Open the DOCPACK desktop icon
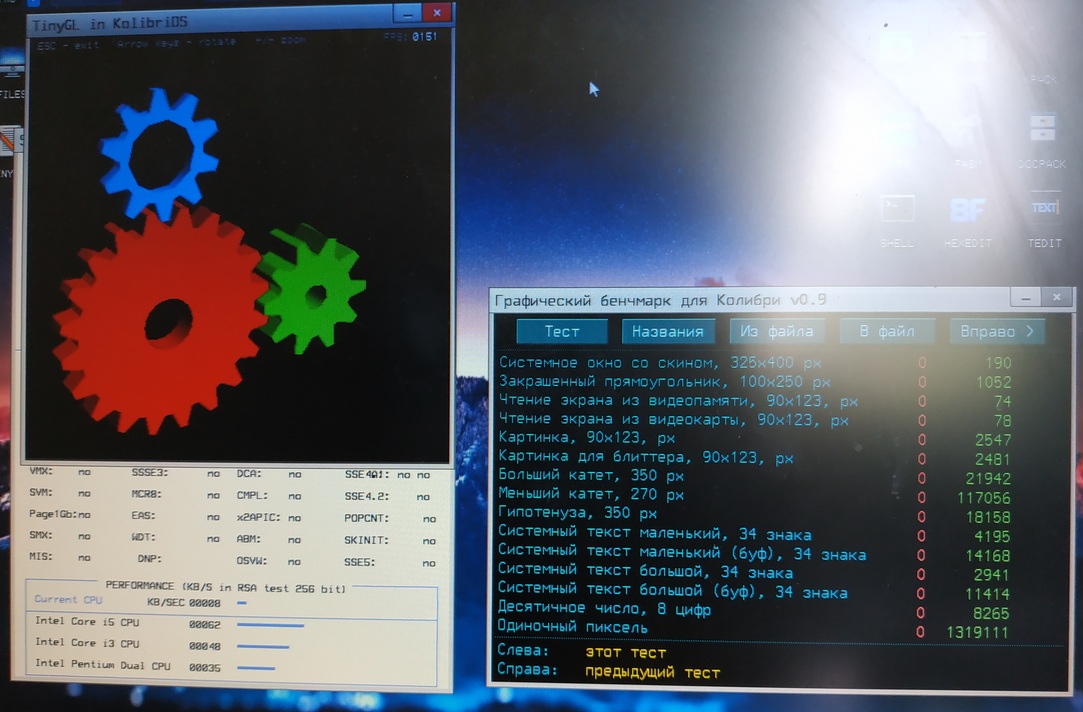Image resolution: width=1083 pixels, height=712 pixels. (1042, 130)
